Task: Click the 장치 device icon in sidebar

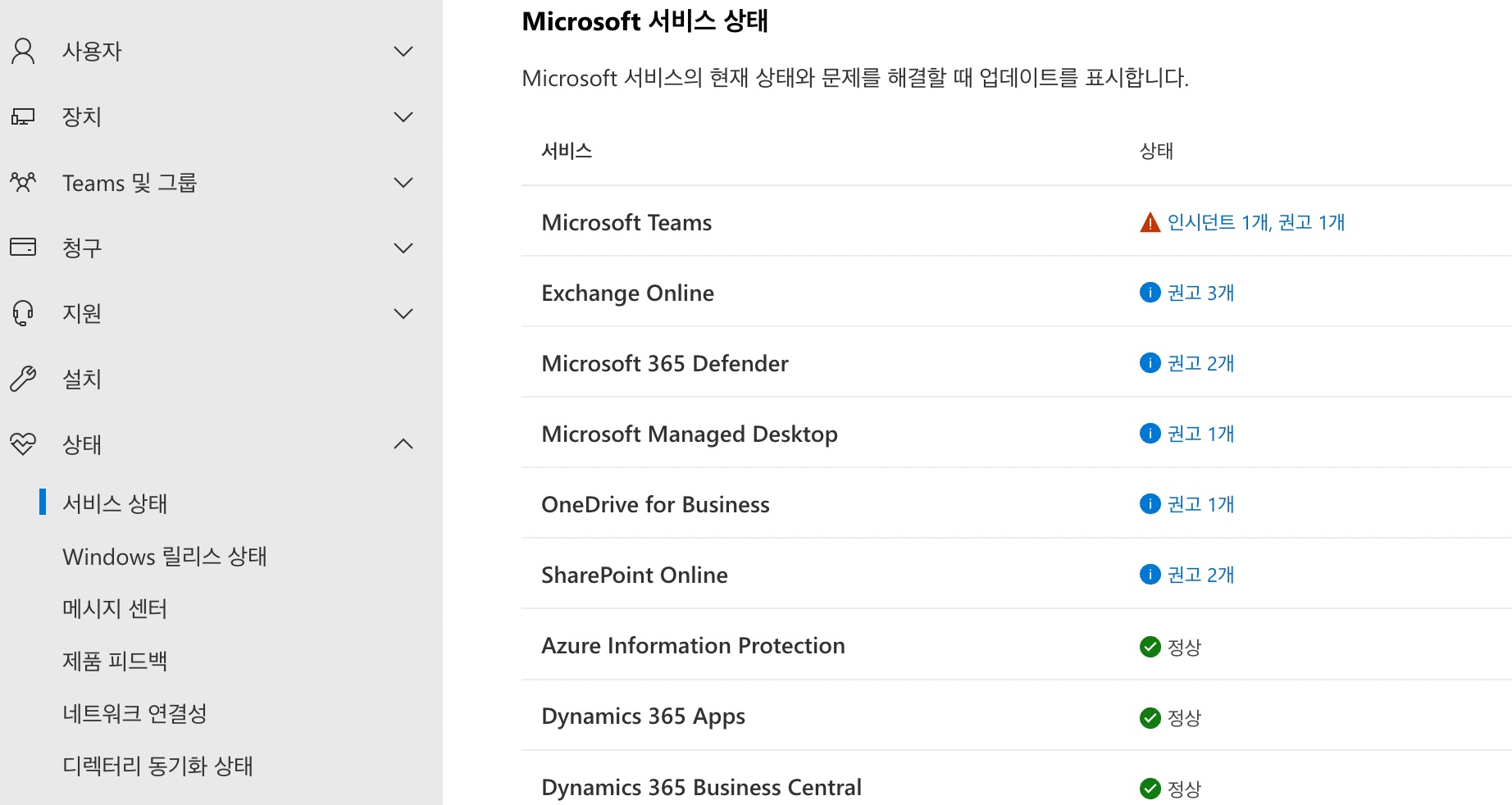Action: point(23,116)
